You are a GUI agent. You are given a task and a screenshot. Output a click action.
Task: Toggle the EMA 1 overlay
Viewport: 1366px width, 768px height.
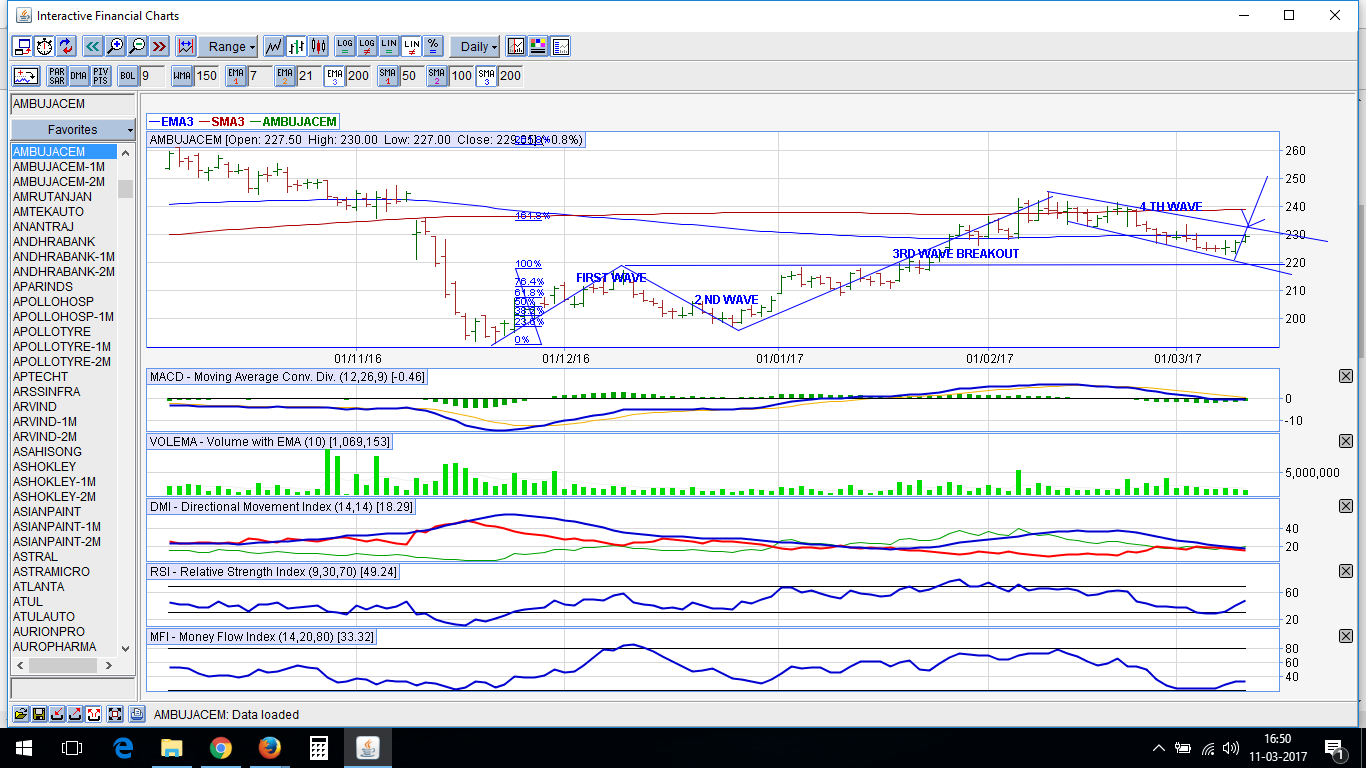(236, 75)
